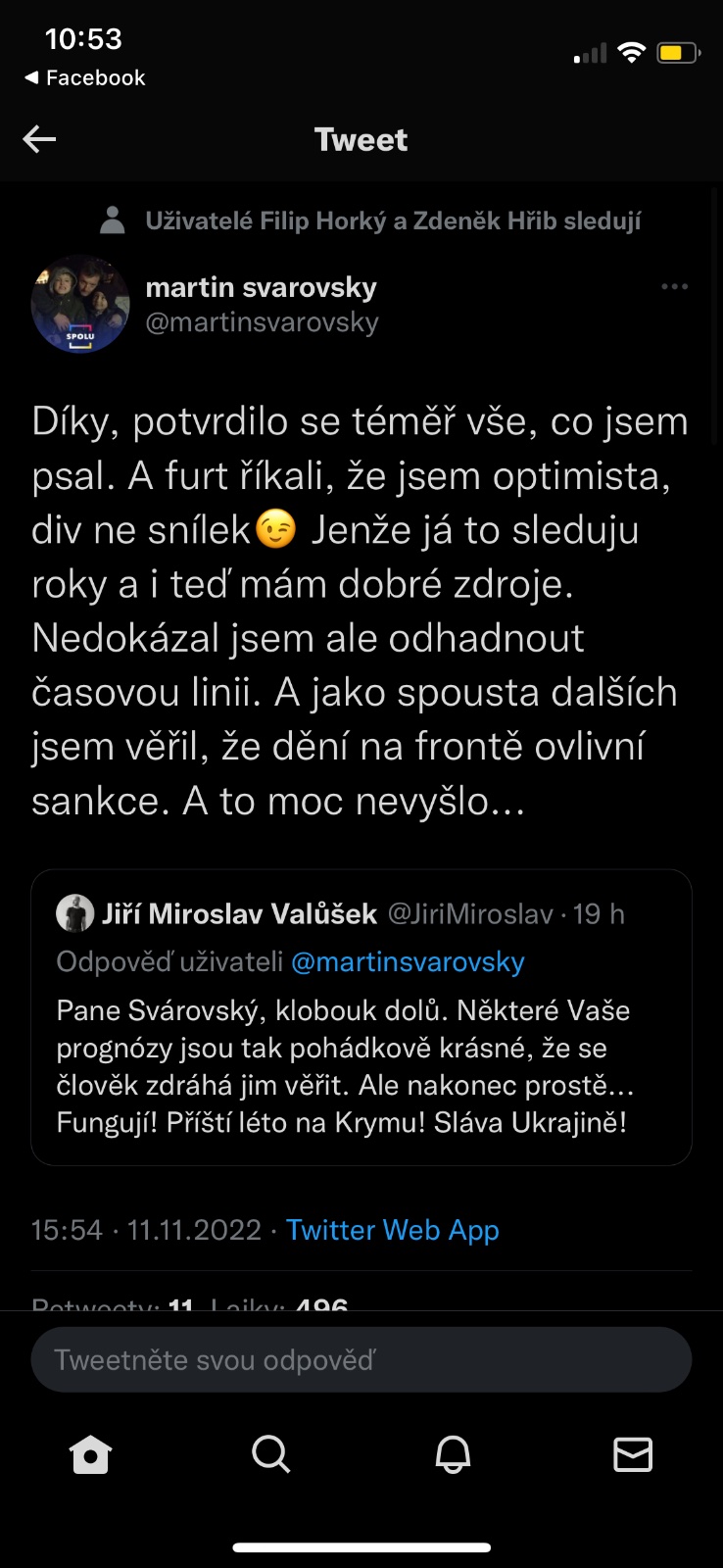Open the Twitter Web App source link

click(x=392, y=1230)
